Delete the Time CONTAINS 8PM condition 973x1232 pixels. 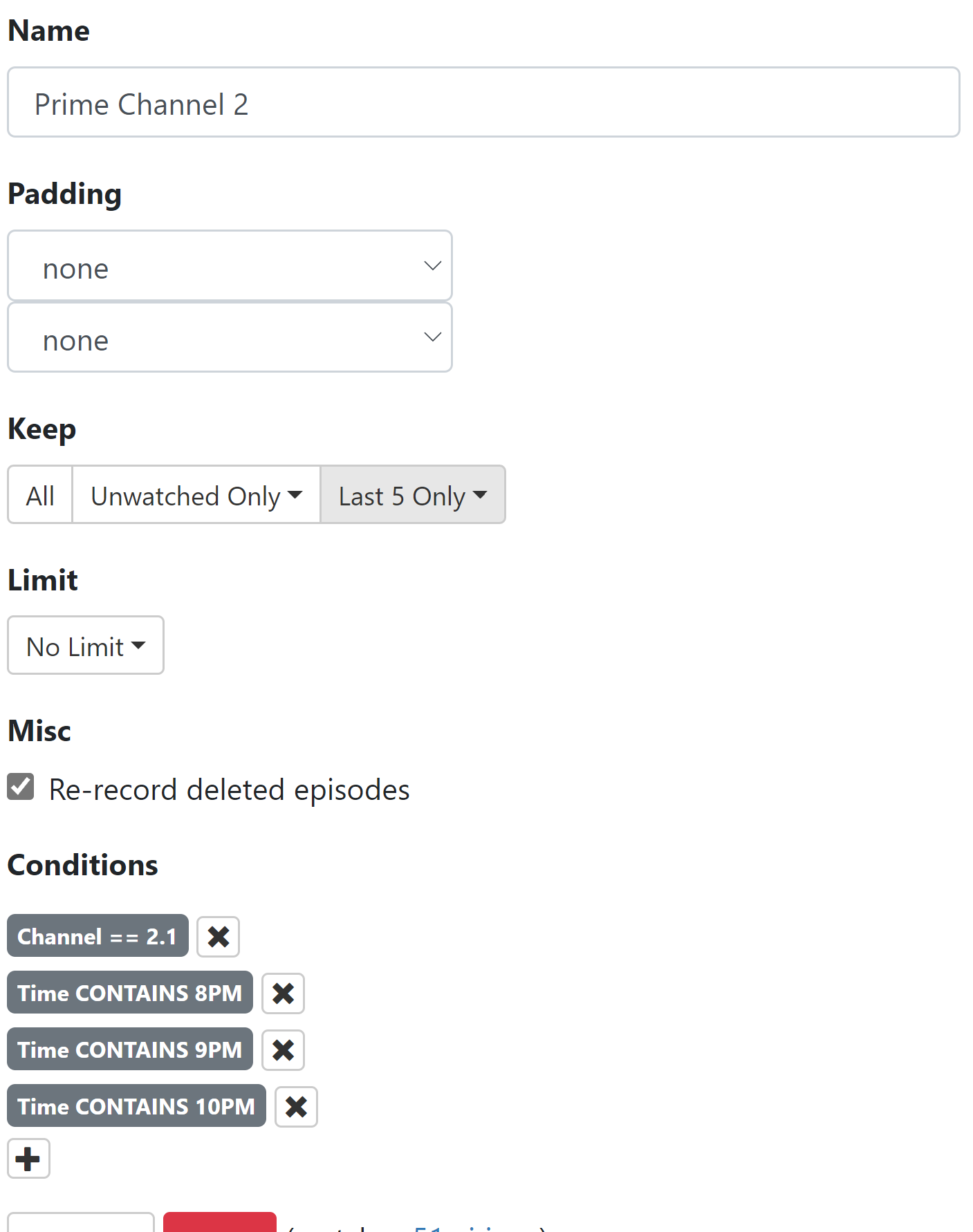pos(283,993)
